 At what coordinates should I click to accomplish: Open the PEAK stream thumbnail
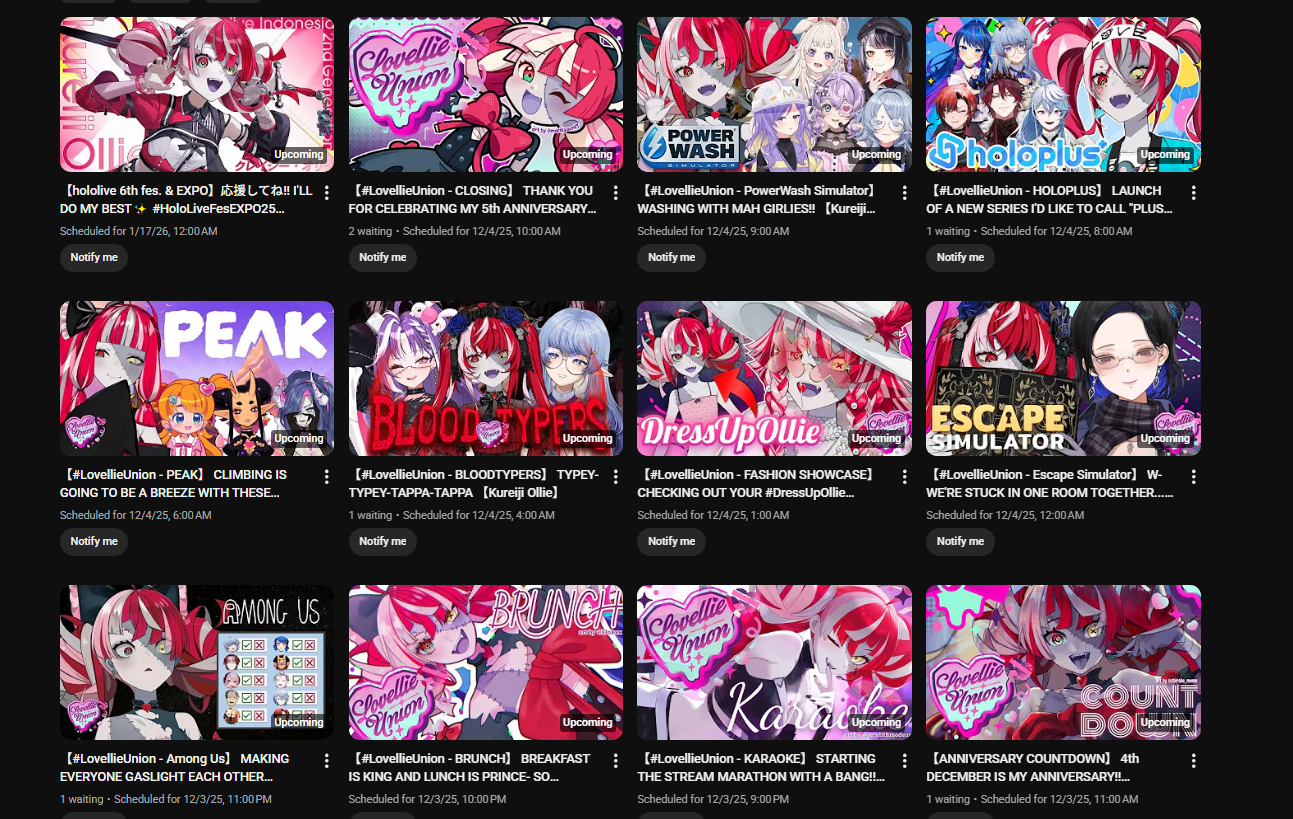[x=197, y=378]
